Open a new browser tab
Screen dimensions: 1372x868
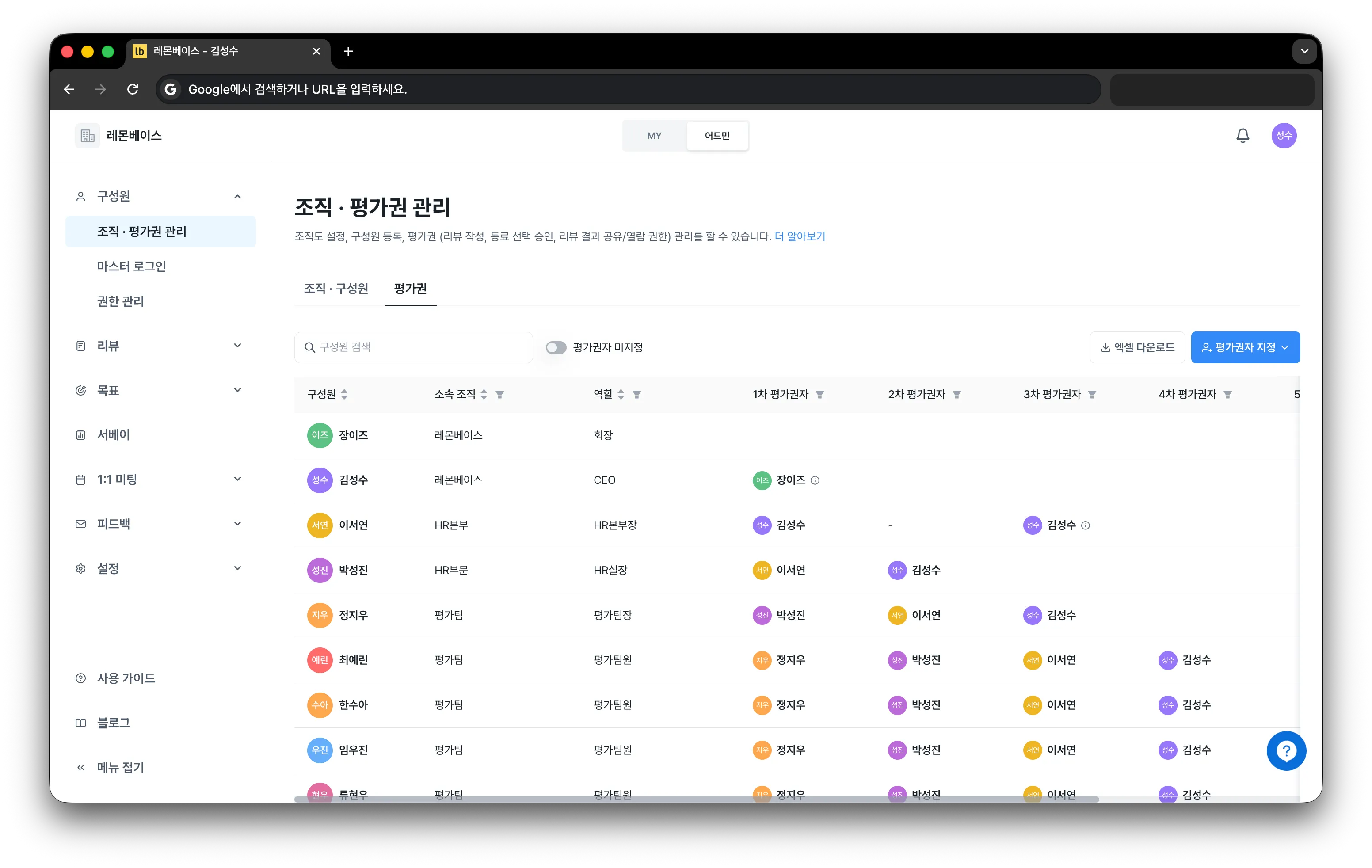[348, 51]
